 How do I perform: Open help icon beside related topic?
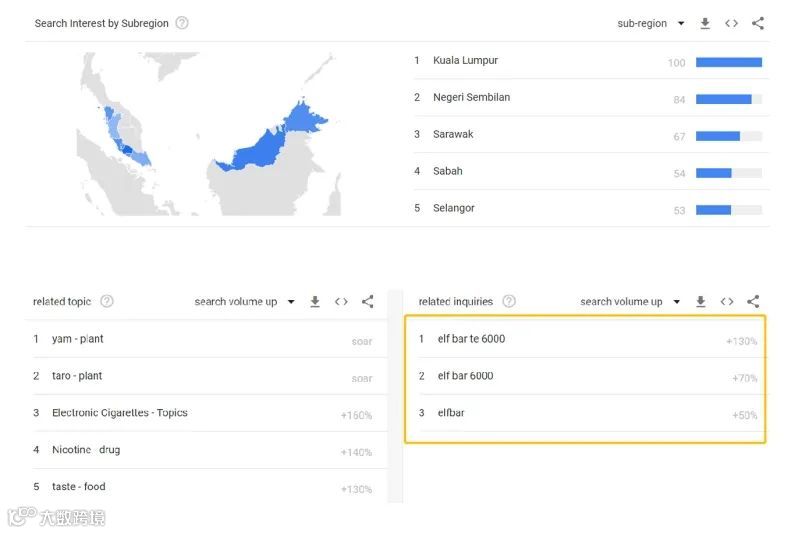(x=107, y=301)
